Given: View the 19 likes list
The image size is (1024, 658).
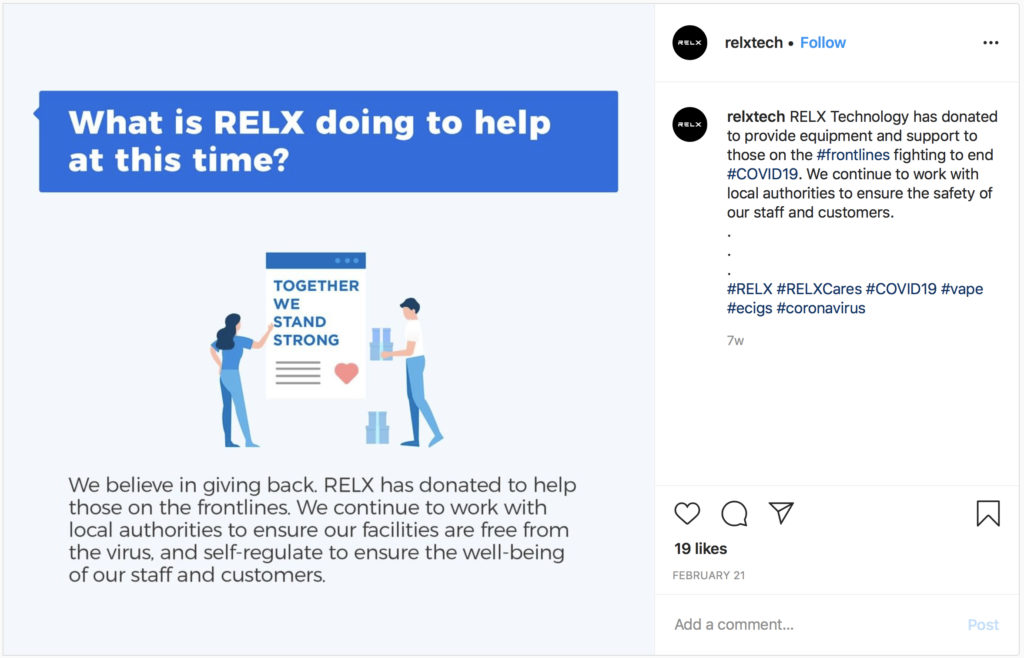Looking at the screenshot, I should pyautogui.click(x=701, y=549).
